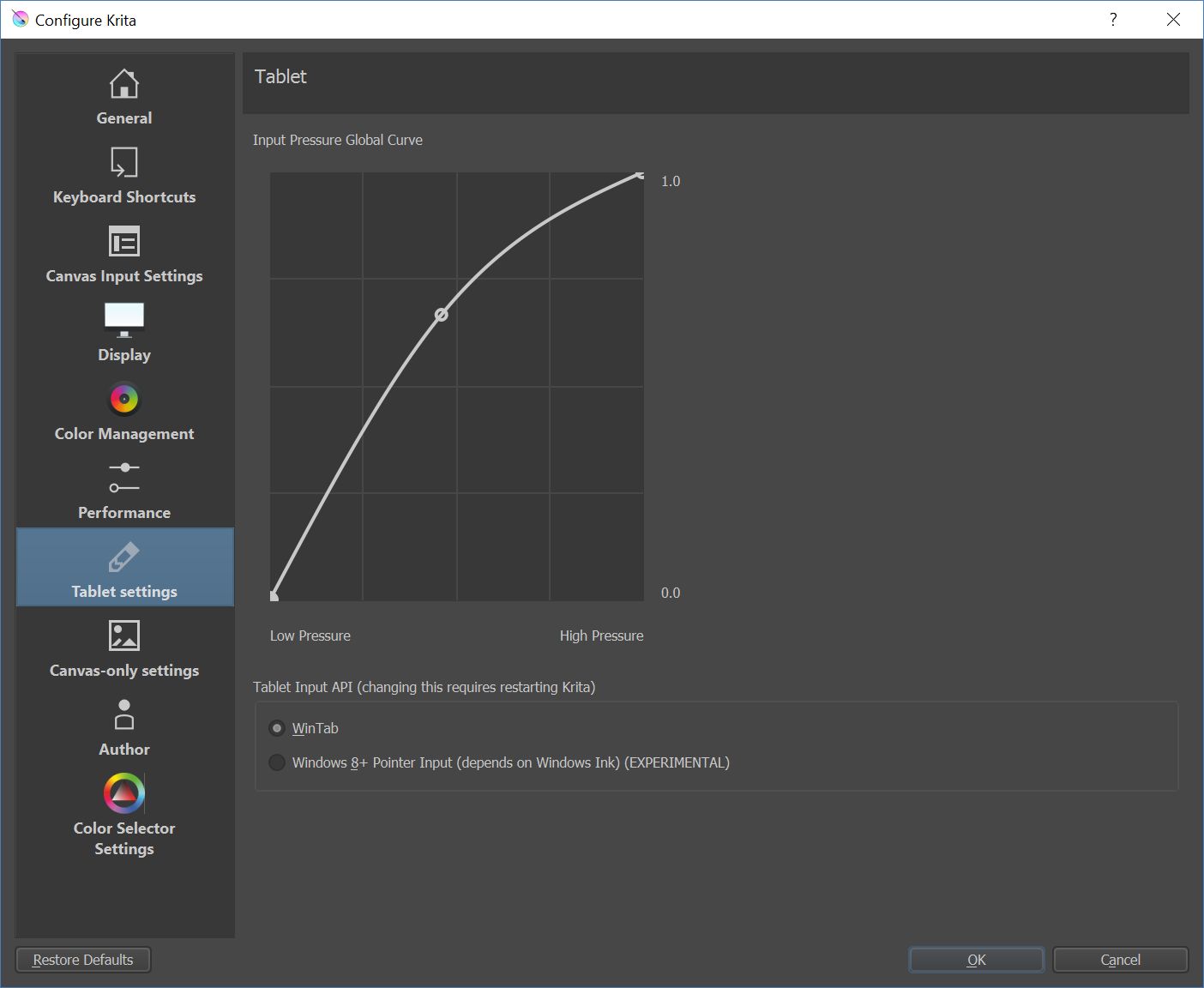Select Windows 8+ Pointer Input radio button
Image resolution: width=1204 pixels, height=988 pixels.
(x=277, y=762)
